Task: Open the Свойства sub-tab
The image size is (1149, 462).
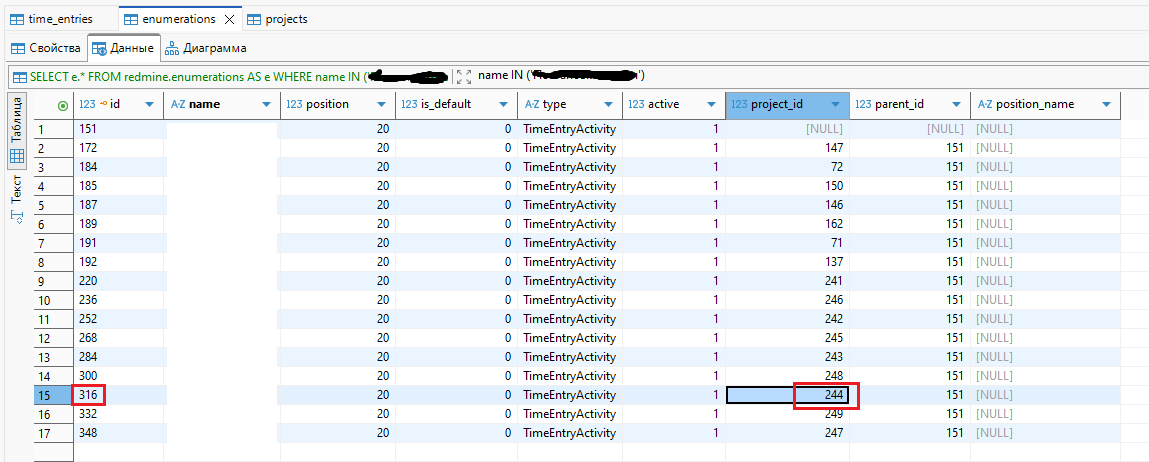Action: [46, 48]
